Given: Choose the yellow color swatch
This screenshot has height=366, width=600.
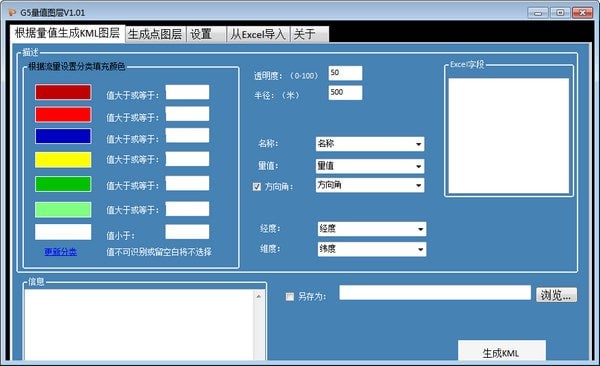Looking at the screenshot, I should (x=63, y=160).
